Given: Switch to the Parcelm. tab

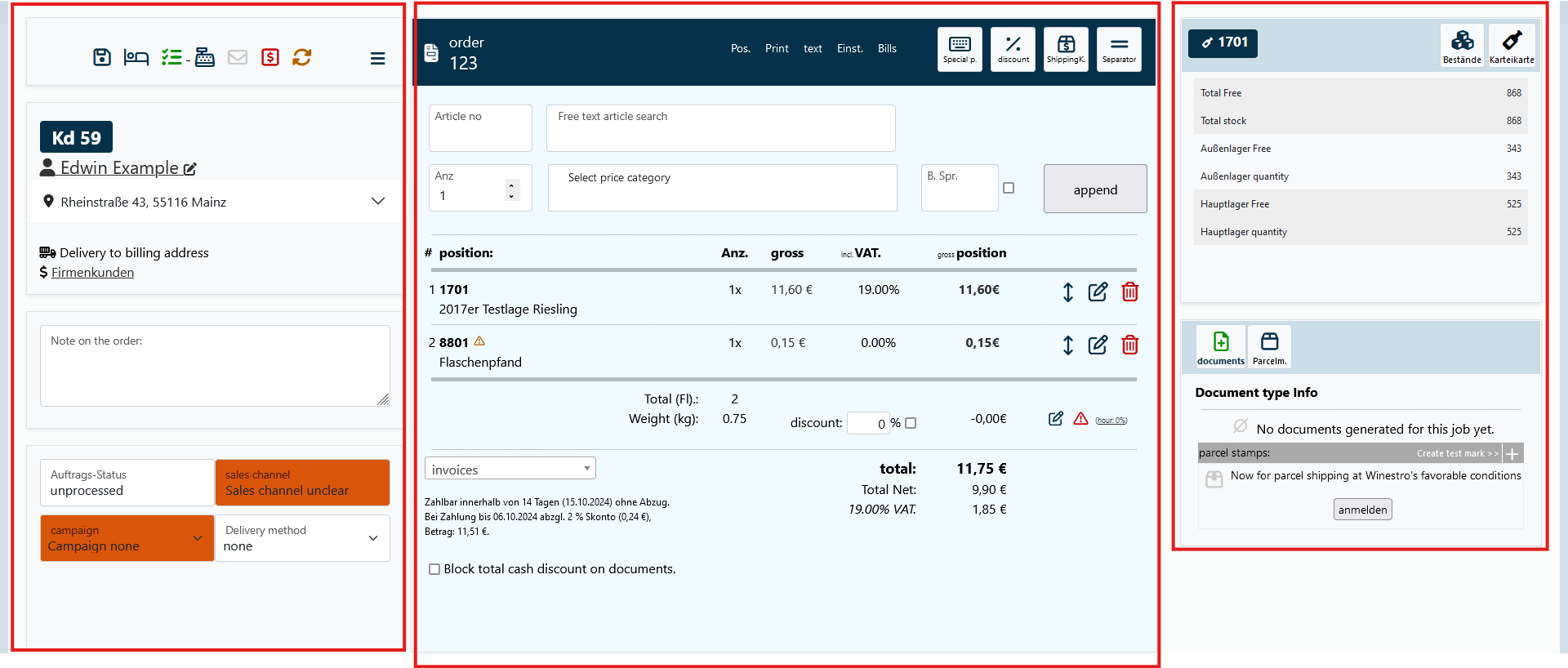Looking at the screenshot, I should (x=1269, y=347).
